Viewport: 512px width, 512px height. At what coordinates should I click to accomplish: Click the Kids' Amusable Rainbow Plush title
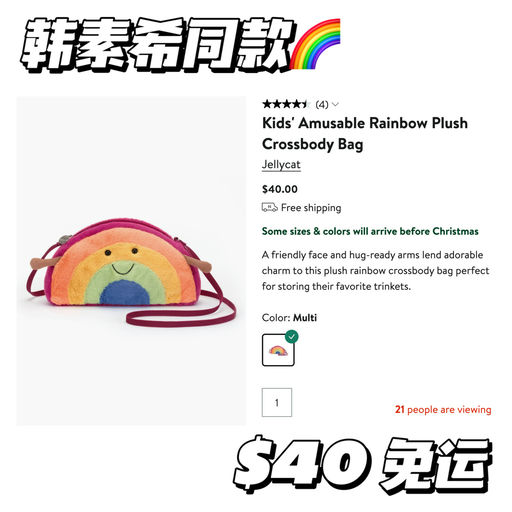pyautogui.click(x=365, y=134)
